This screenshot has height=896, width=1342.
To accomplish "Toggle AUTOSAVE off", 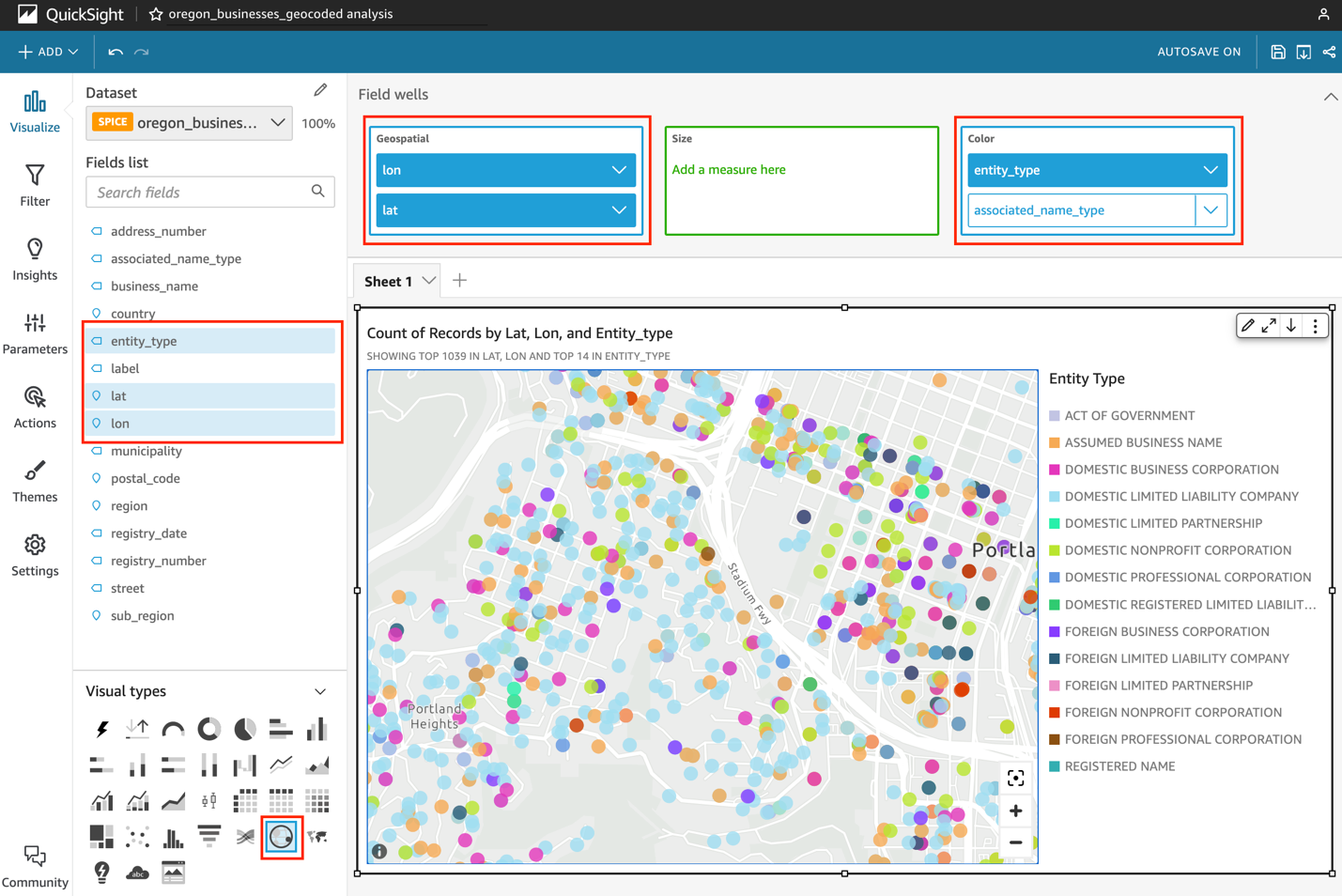I will pyautogui.click(x=1199, y=52).
